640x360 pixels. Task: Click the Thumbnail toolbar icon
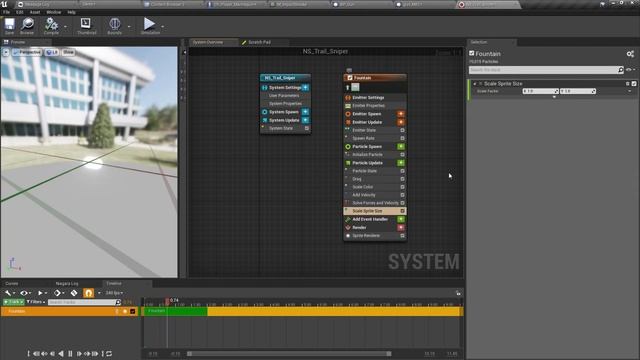pyautogui.click(x=86, y=26)
